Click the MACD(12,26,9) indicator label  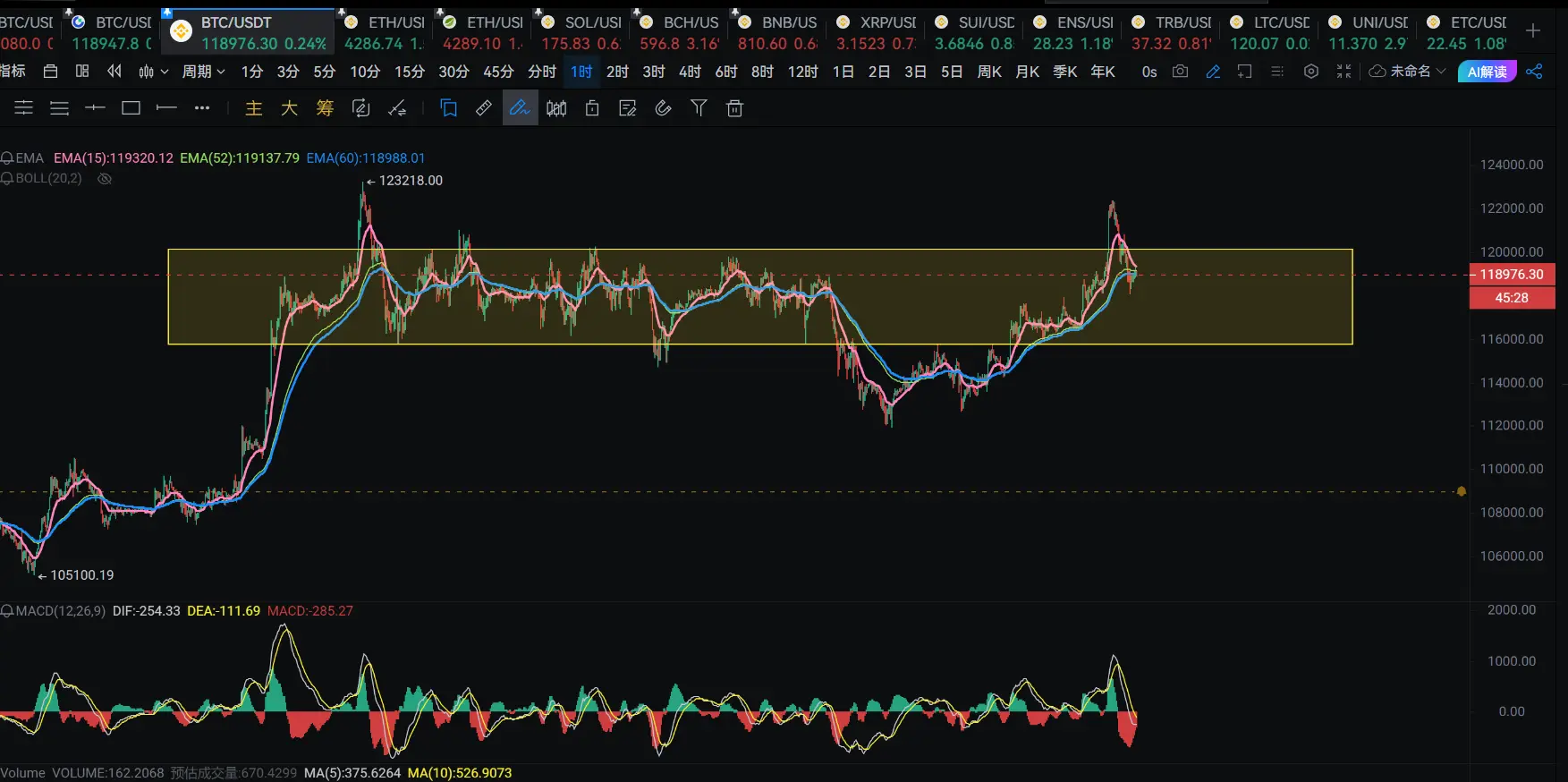coord(61,611)
